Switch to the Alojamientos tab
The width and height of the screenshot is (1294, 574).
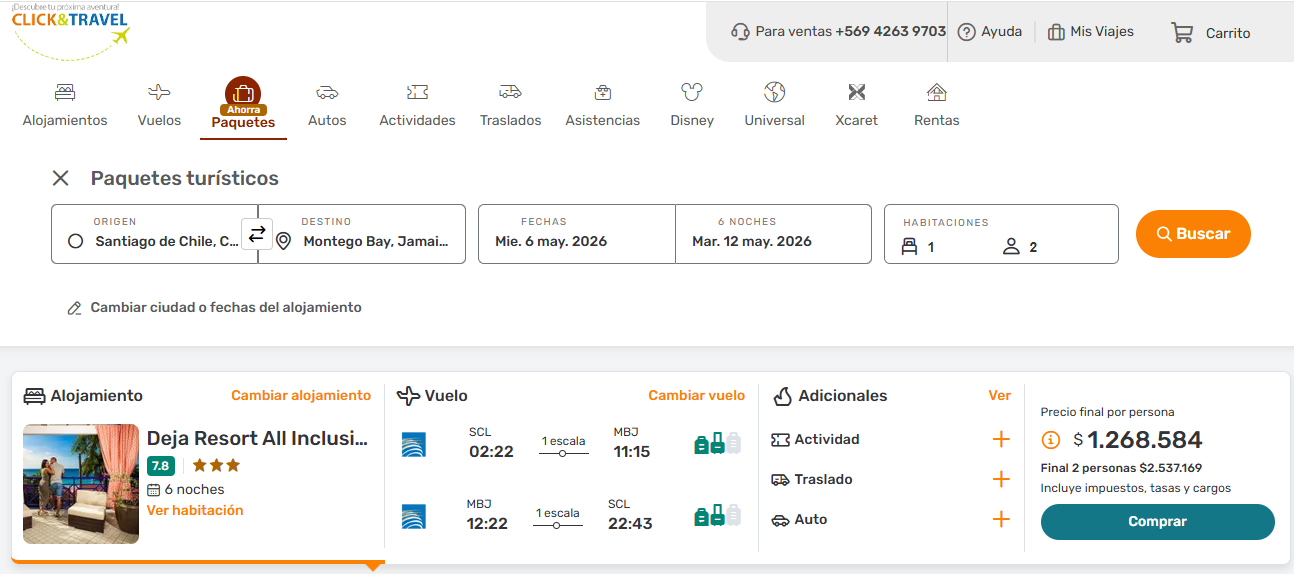click(x=65, y=105)
